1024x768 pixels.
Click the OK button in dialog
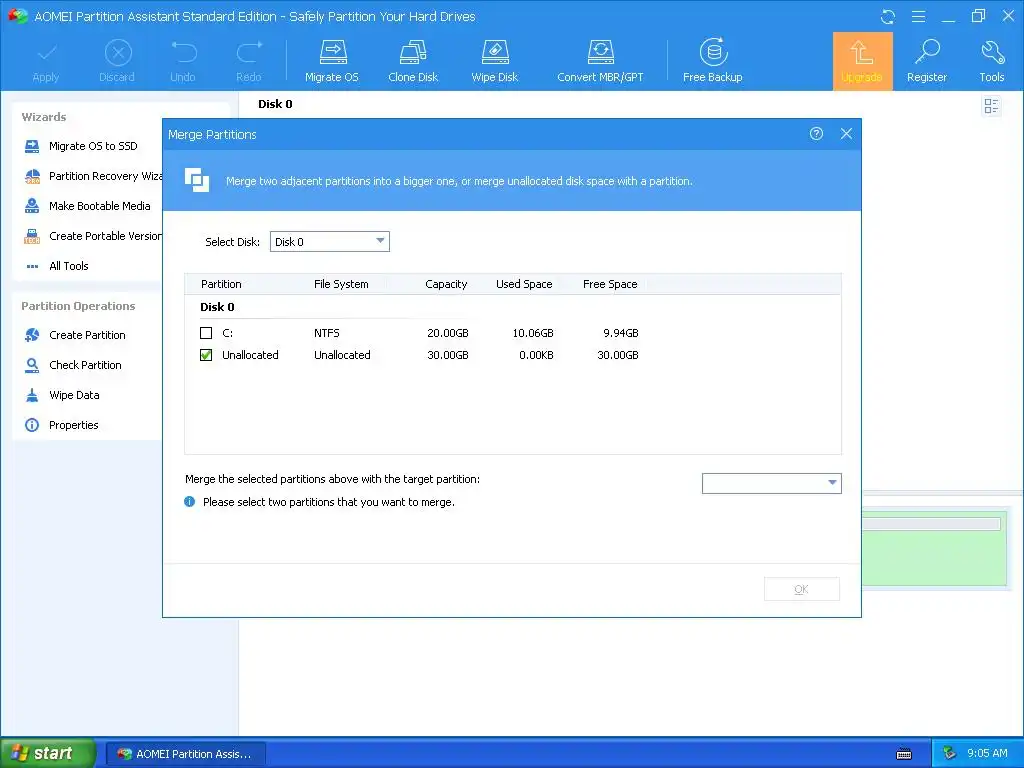pos(801,589)
